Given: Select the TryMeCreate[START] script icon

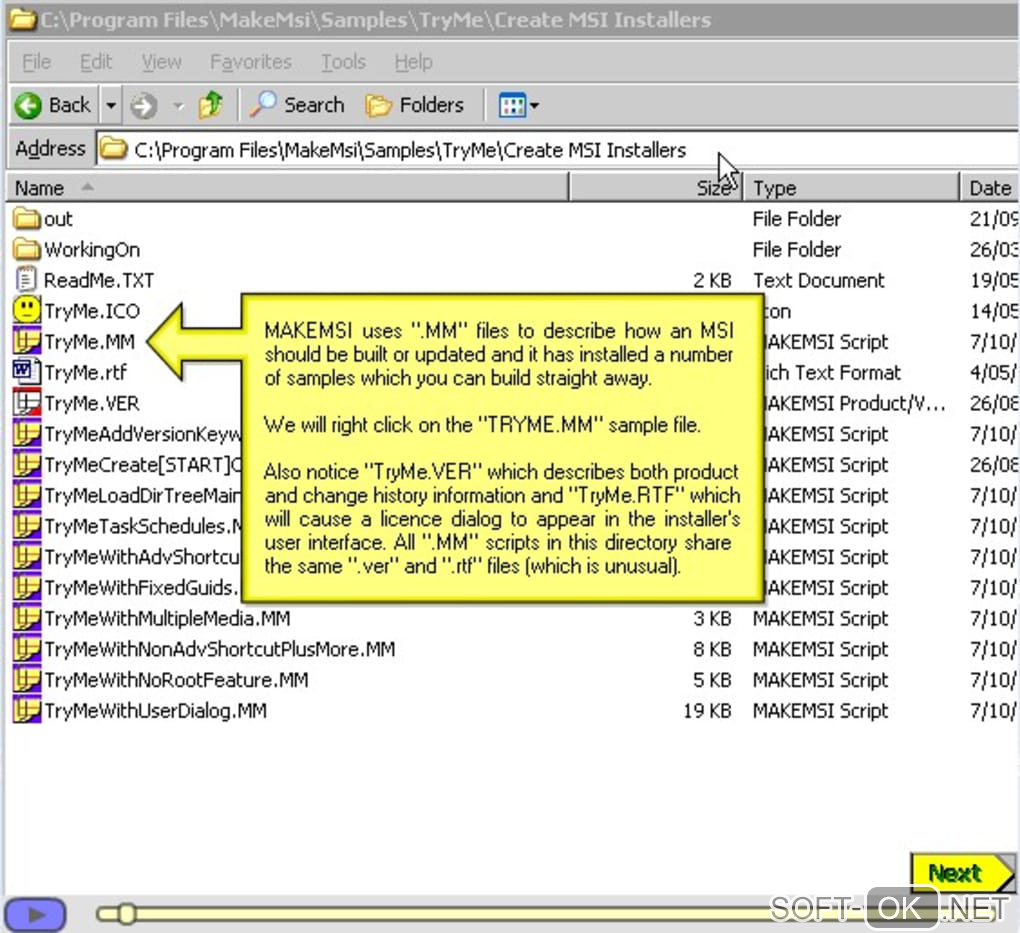Looking at the screenshot, I should [27, 464].
